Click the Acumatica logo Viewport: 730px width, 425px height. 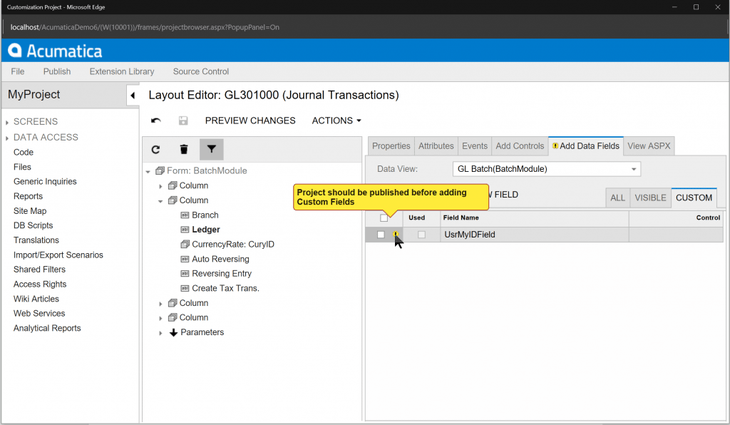55,51
